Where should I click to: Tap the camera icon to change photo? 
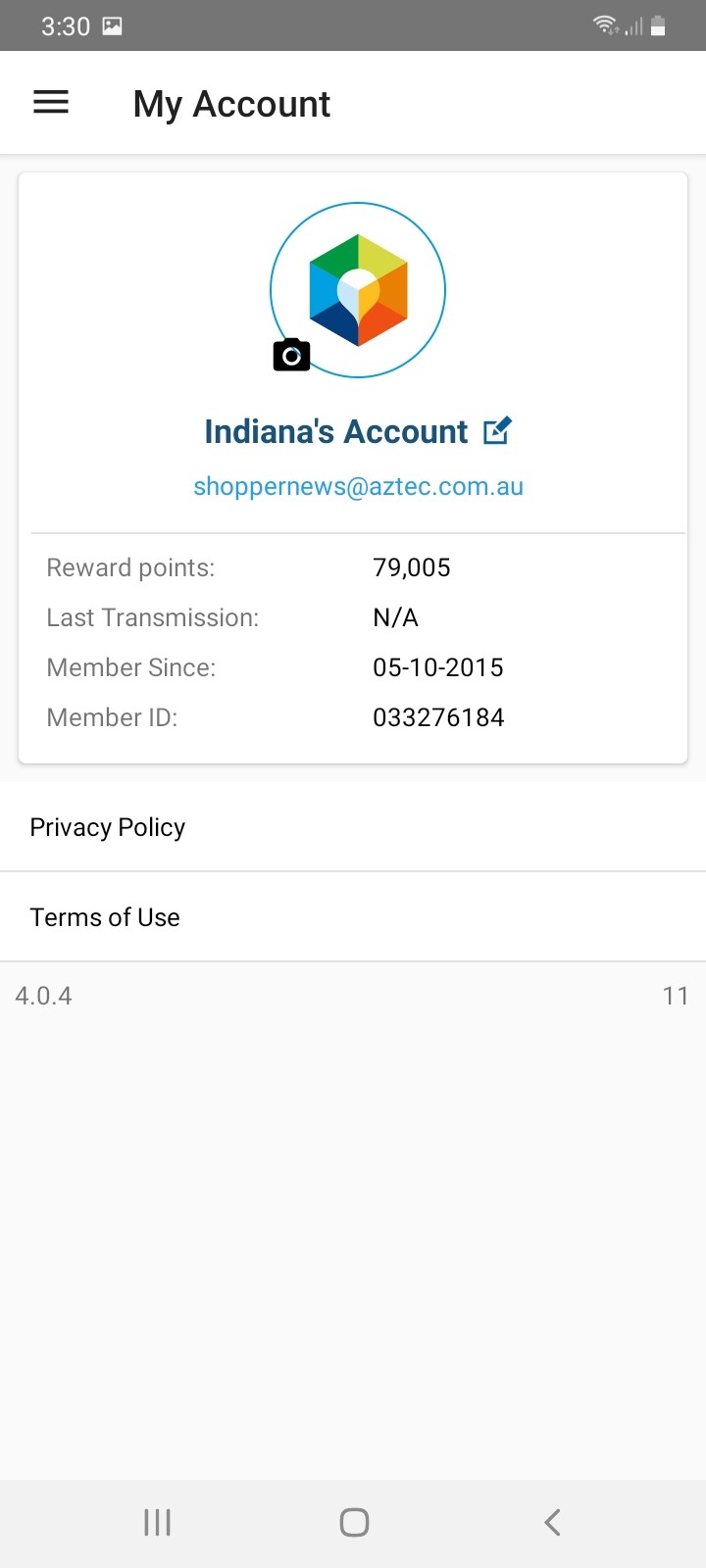291,355
